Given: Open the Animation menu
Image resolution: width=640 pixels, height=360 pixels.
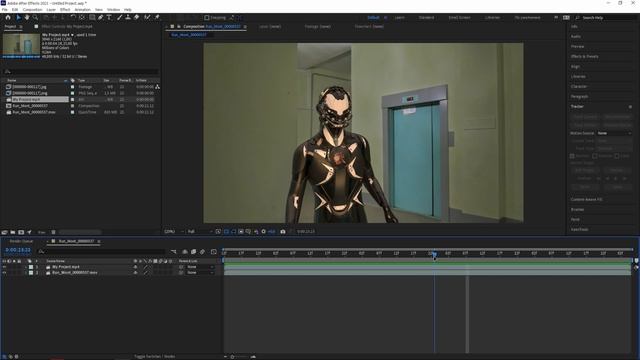Looking at the screenshot, I should [82, 9].
